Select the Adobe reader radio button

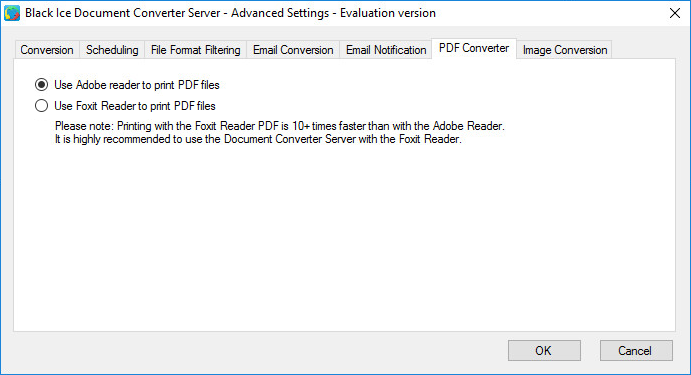pos(41,85)
